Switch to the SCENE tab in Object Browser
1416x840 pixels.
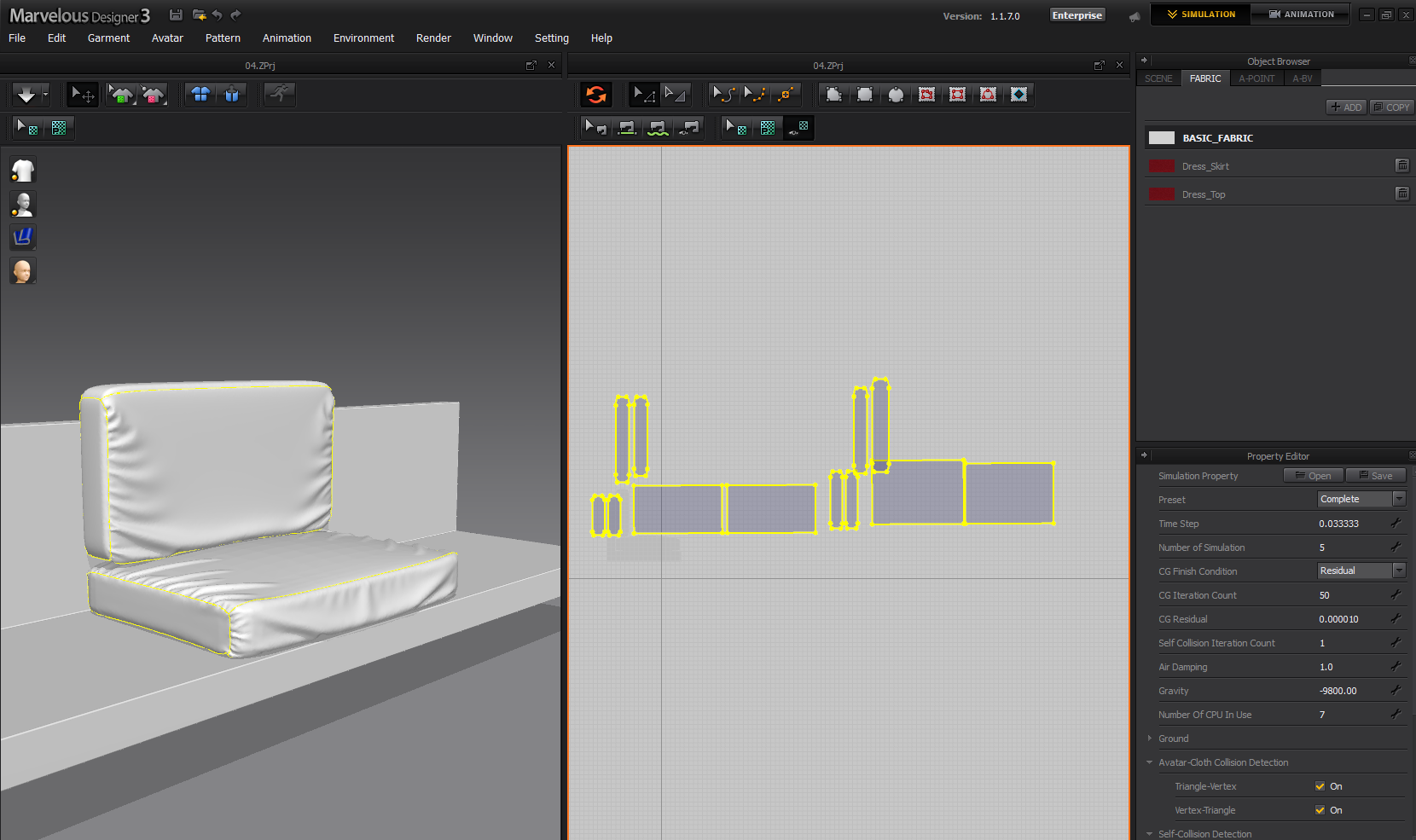pos(1158,78)
